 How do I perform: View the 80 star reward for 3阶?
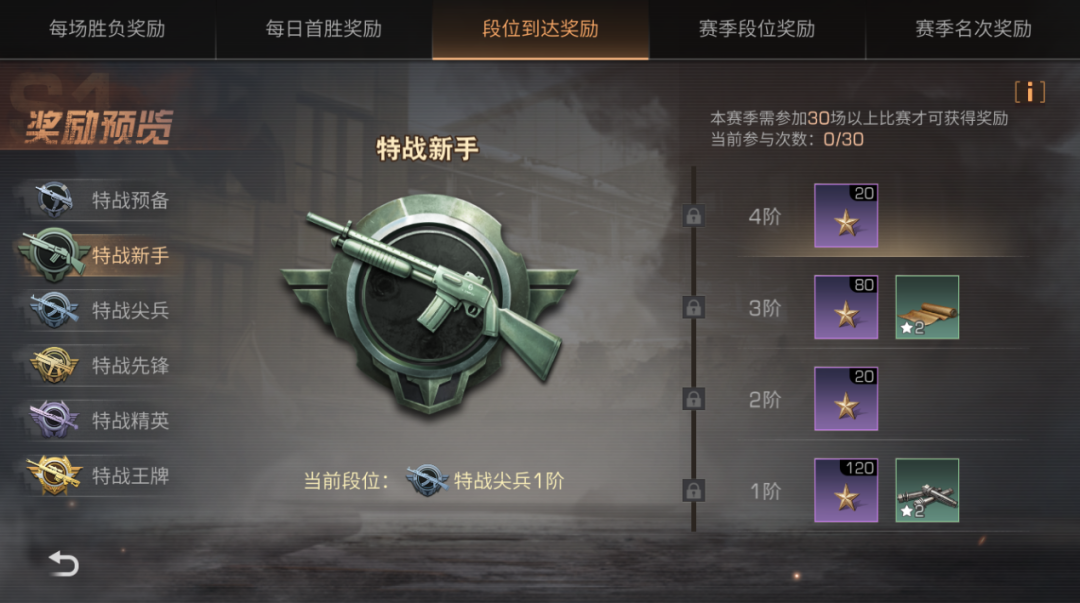[x=846, y=307]
